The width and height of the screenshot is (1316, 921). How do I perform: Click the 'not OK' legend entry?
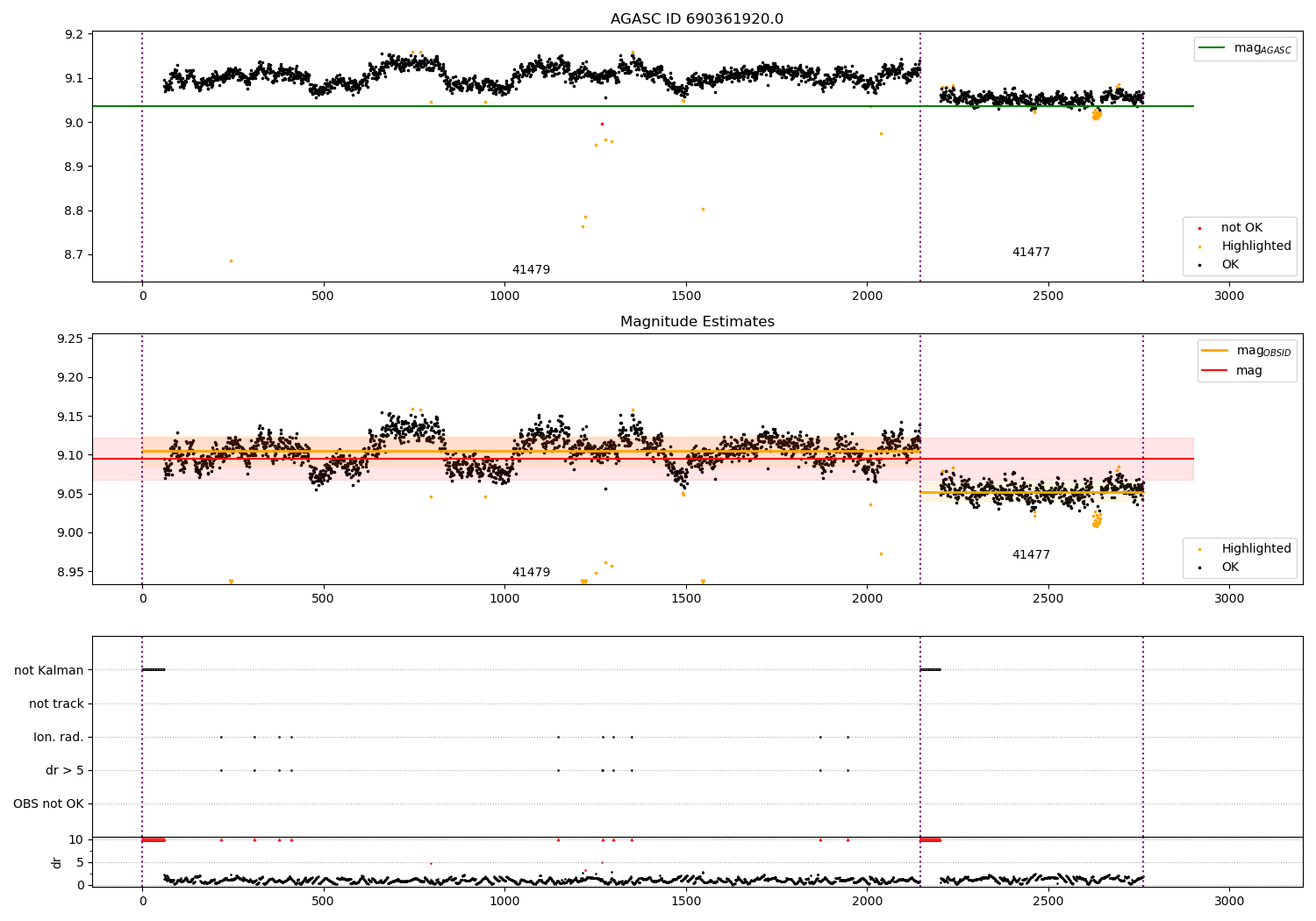click(1241, 228)
